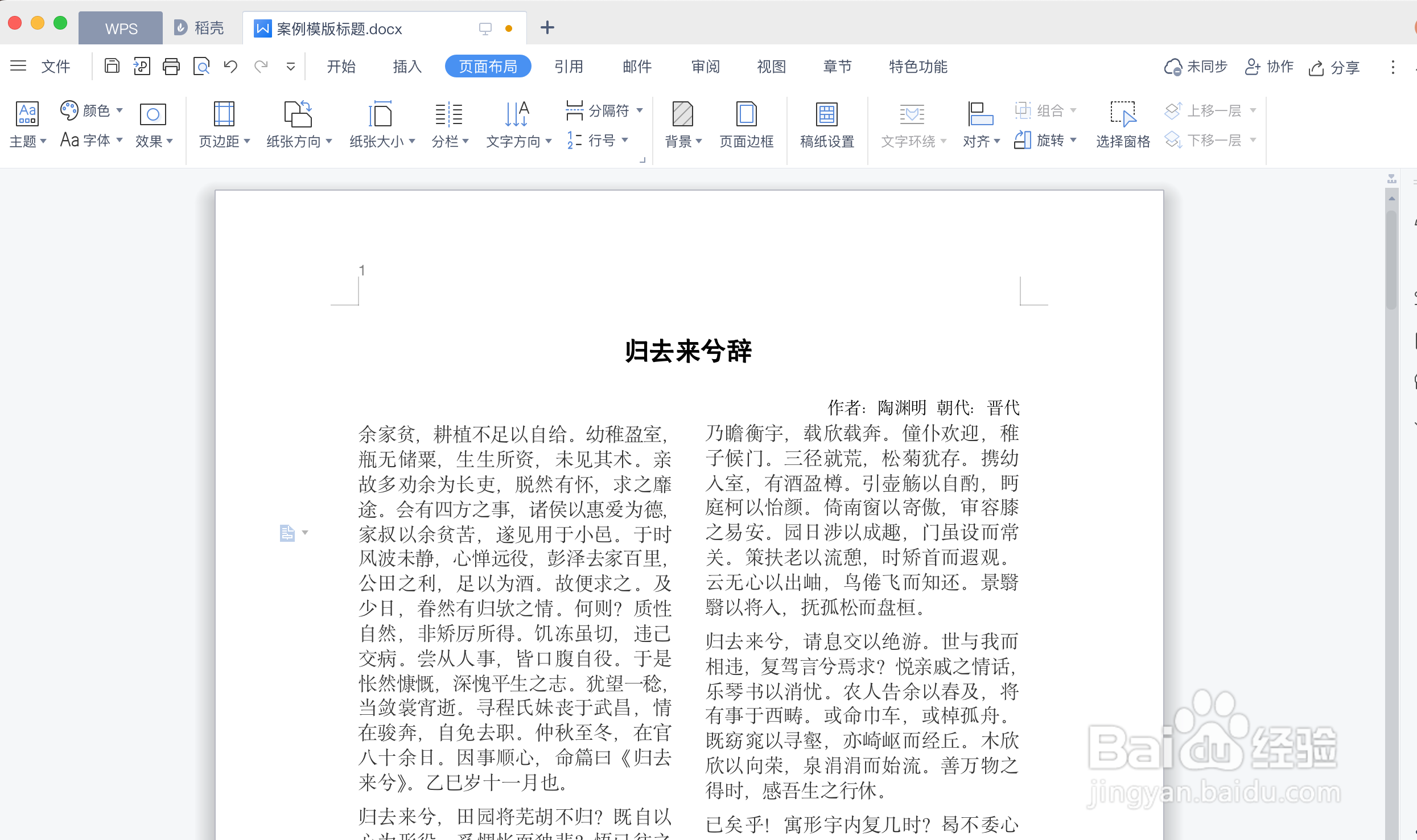This screenshot has height=840, width=1417.
Task: Expand the 纸张大小 dropdown arrow
Action: point(412,141)
